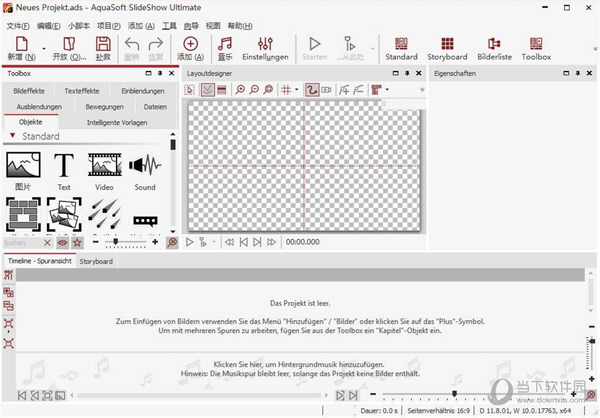Image resolution: width=600 pixels, height=418 pixels.
Task: Play the preview in Layoutdesigner
Action: 189,242
